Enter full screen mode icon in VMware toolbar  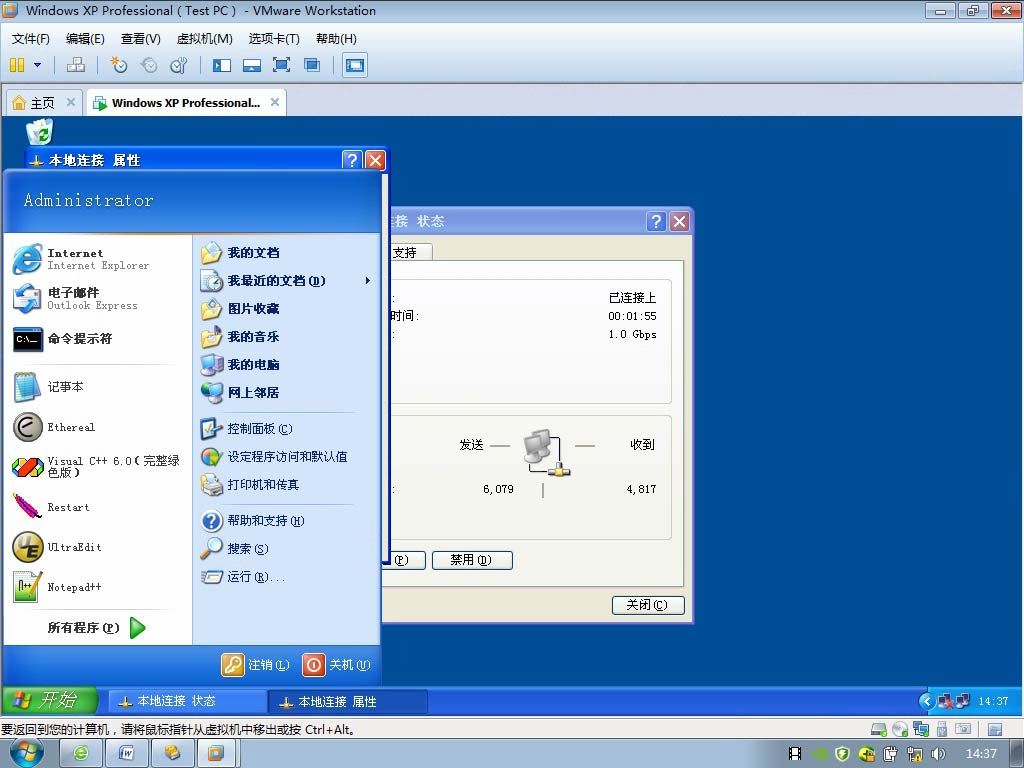coord(281,65)
